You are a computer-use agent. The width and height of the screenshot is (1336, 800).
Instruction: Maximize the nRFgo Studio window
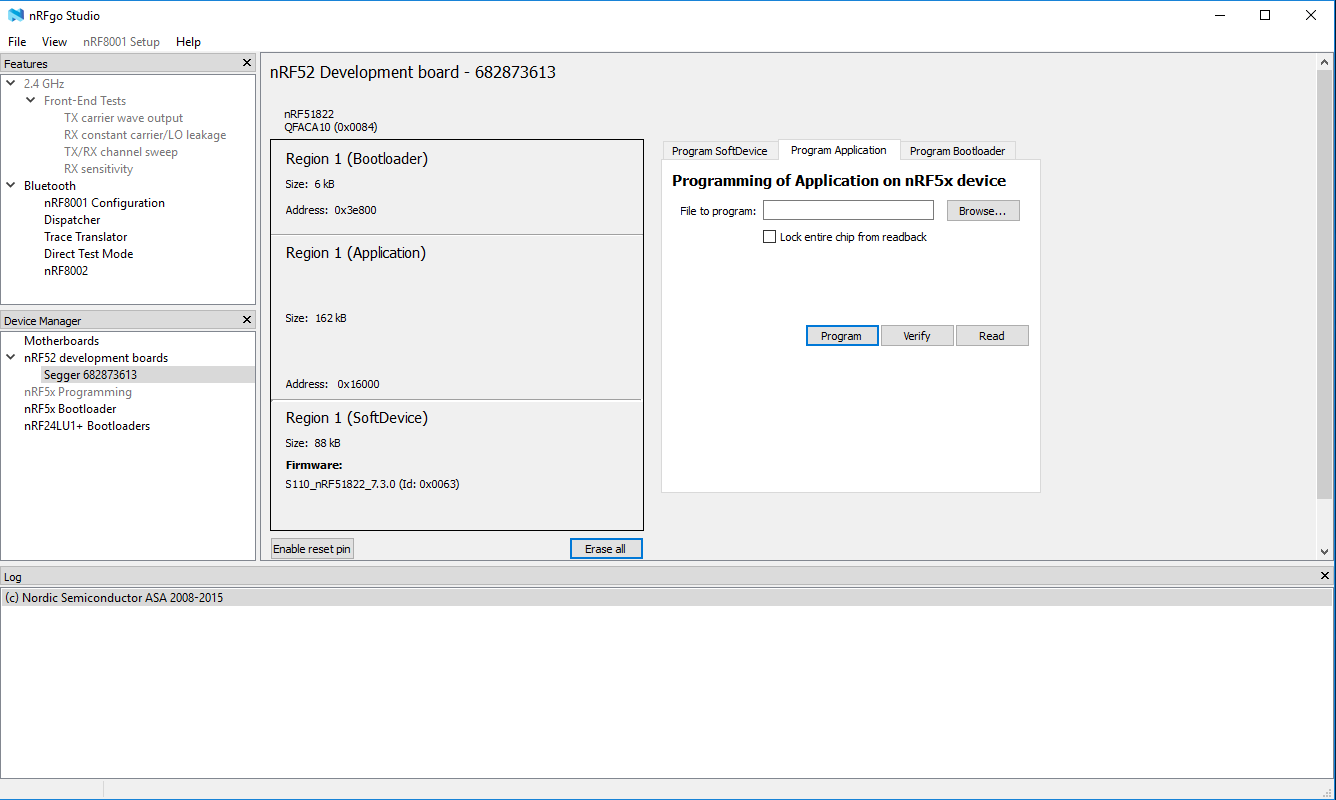[1265, 15]
